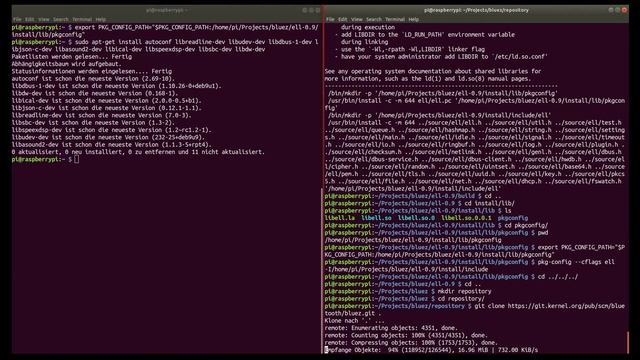Viewport: 640px width, 360px height.
Task: Click the '/etc/ld.so.conf' administrator line
Action: 441,56
